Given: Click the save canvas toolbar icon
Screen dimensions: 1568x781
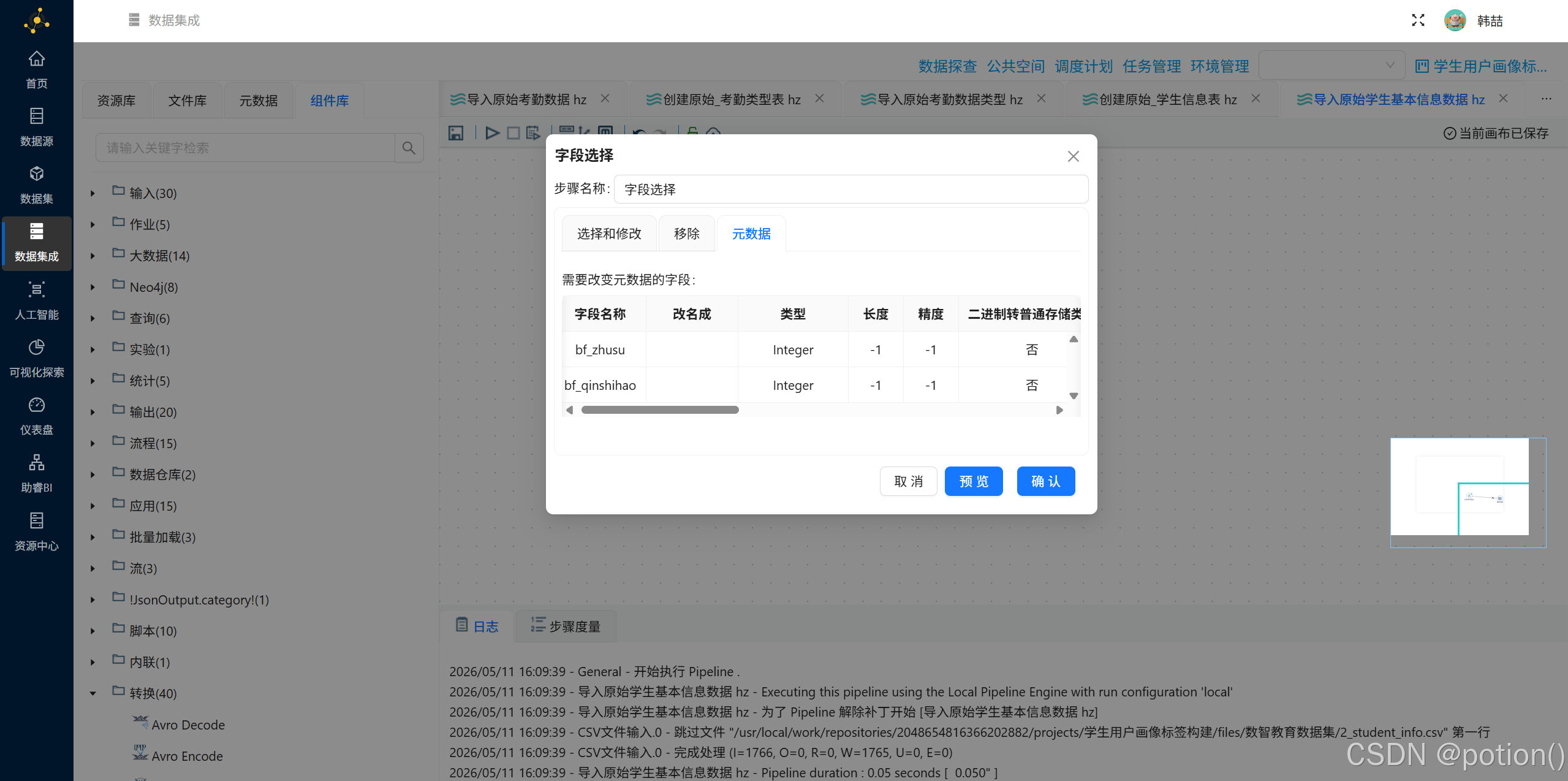Looking at the screenshot, I should 456,132.
